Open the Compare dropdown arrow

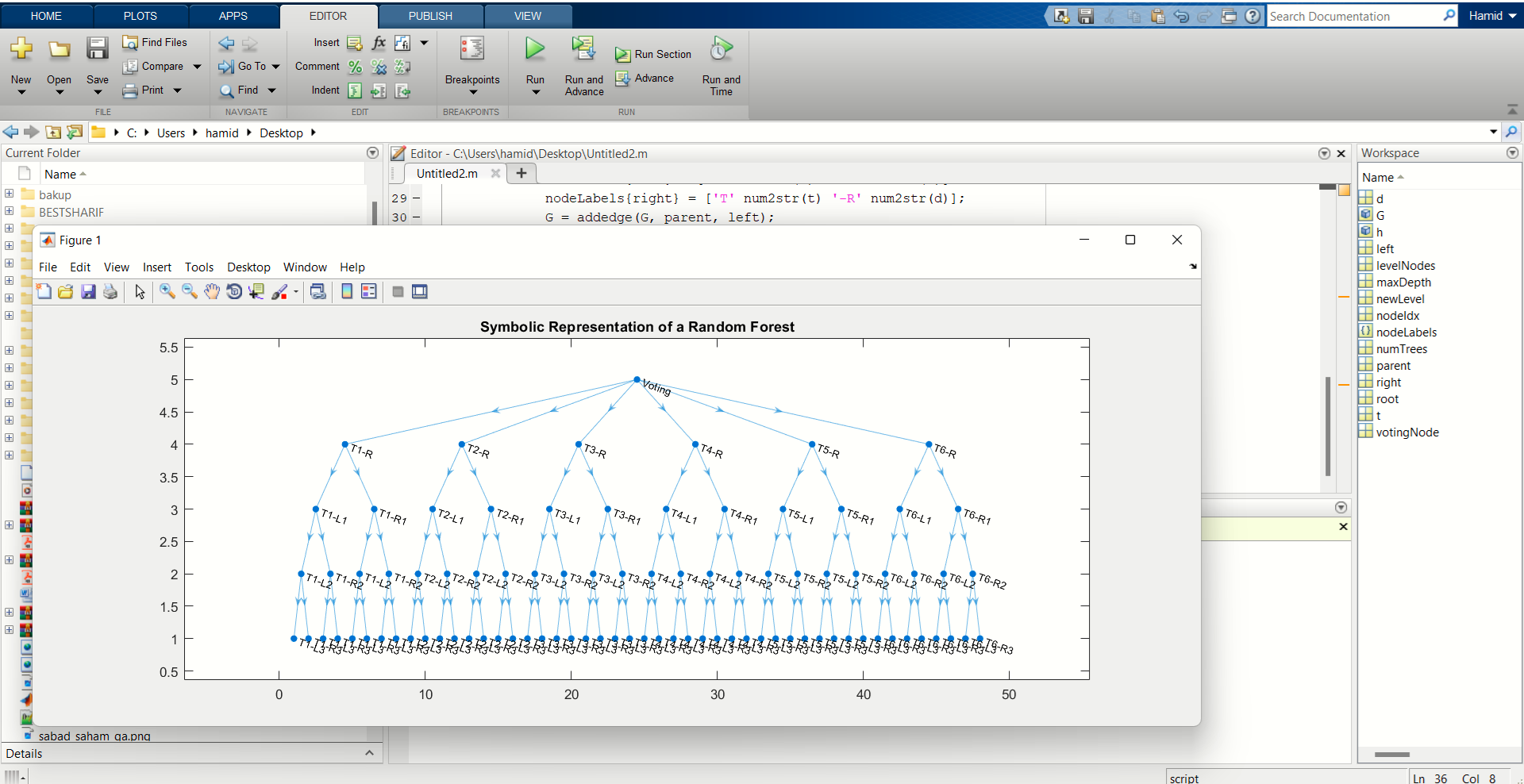pos(197,67)
